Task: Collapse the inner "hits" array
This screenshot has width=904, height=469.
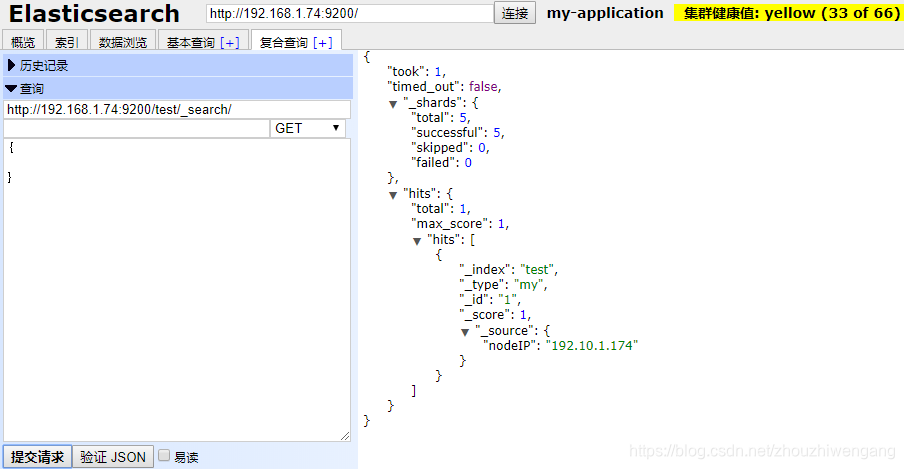Action: pos(417,241)
